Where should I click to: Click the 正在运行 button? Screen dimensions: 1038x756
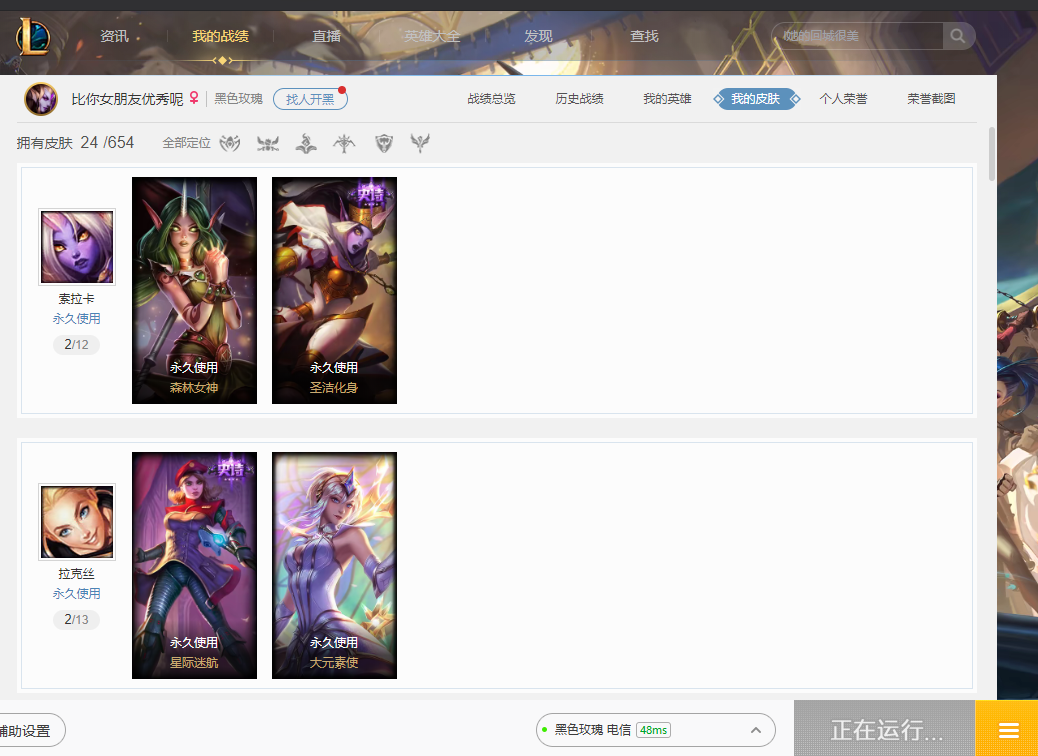pos(885,730)
